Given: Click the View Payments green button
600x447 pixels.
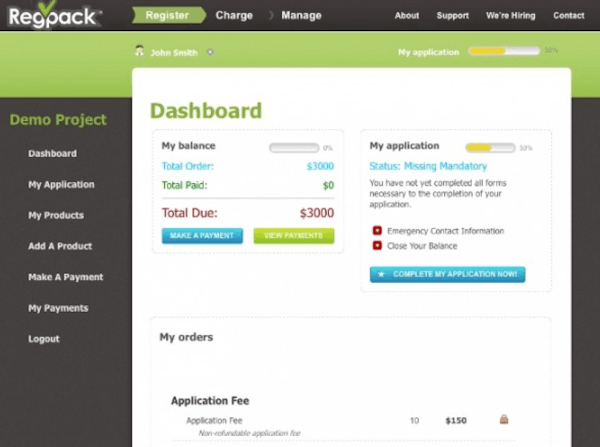Looking at the screenshot, I should pyautogui.click(x=294, y=236).
